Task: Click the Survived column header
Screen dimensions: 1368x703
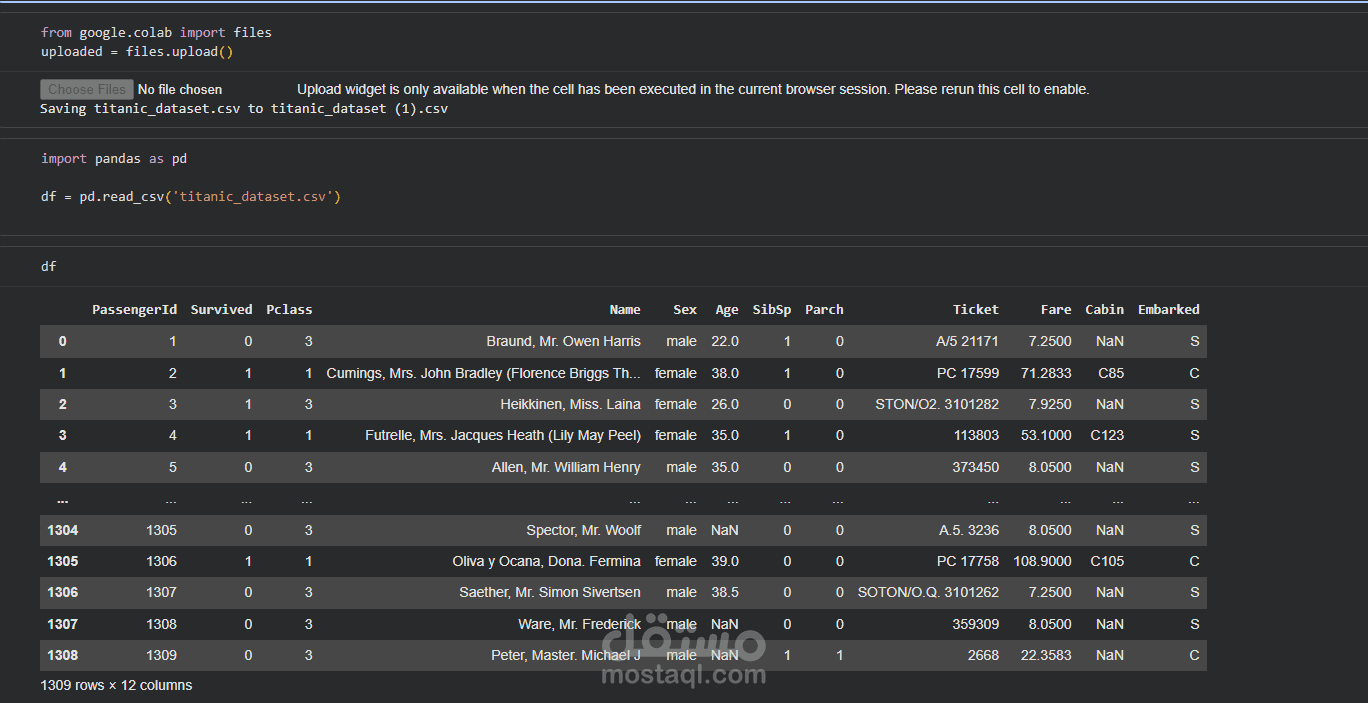Action: (221, 310)
